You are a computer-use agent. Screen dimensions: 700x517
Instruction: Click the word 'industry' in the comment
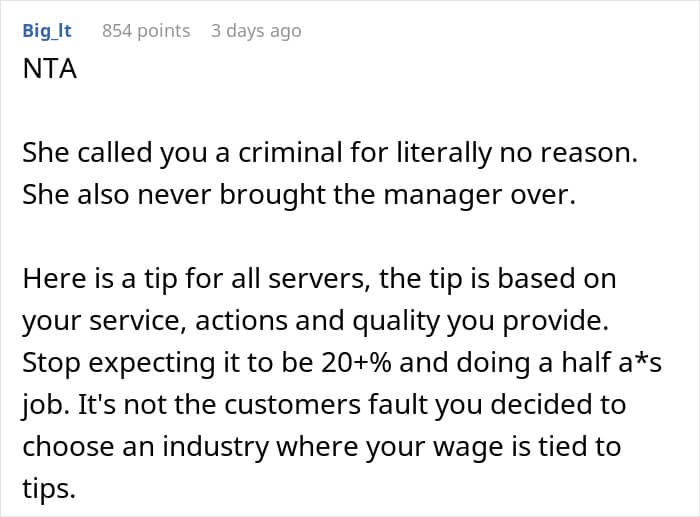(x=215, y=446)
